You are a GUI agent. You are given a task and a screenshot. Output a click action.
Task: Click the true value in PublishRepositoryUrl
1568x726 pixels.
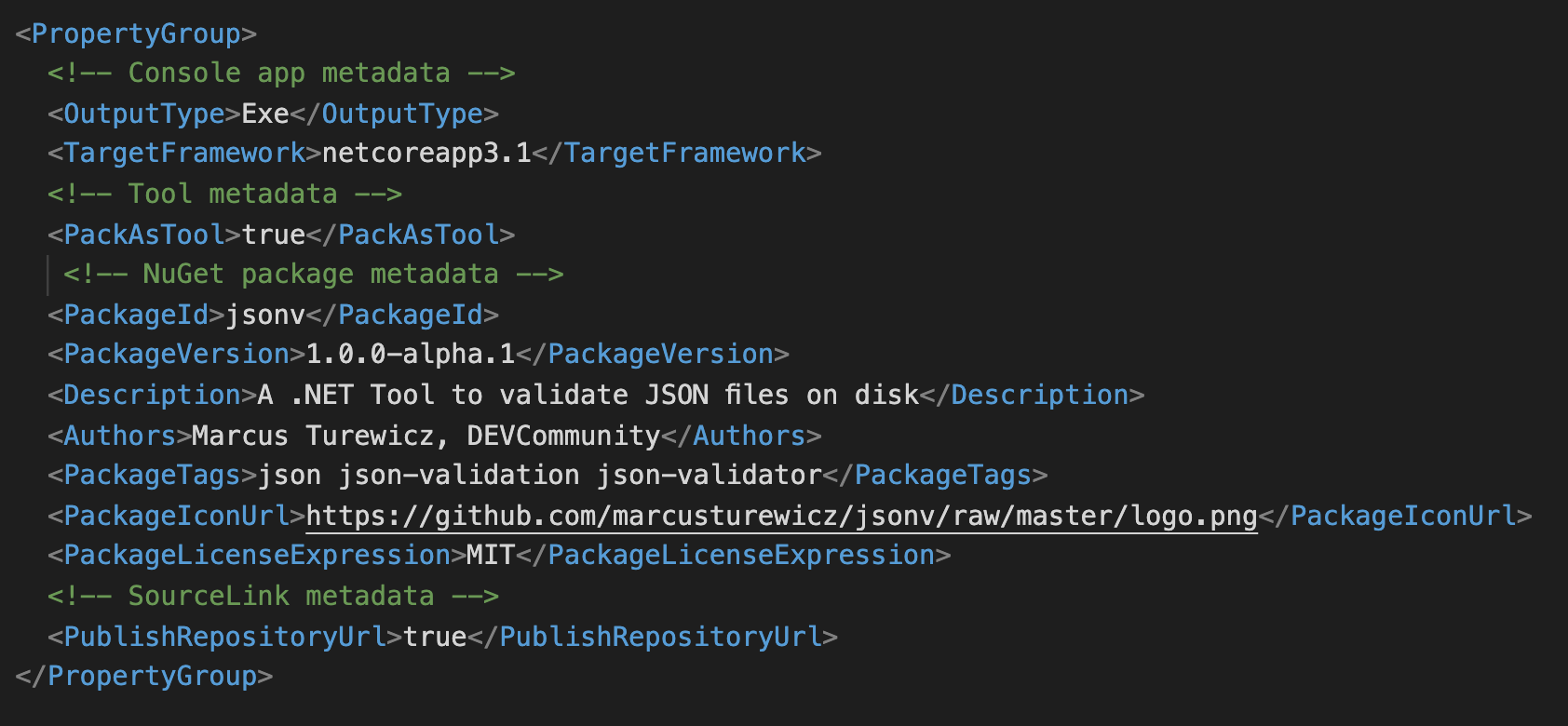click(435, 637)
